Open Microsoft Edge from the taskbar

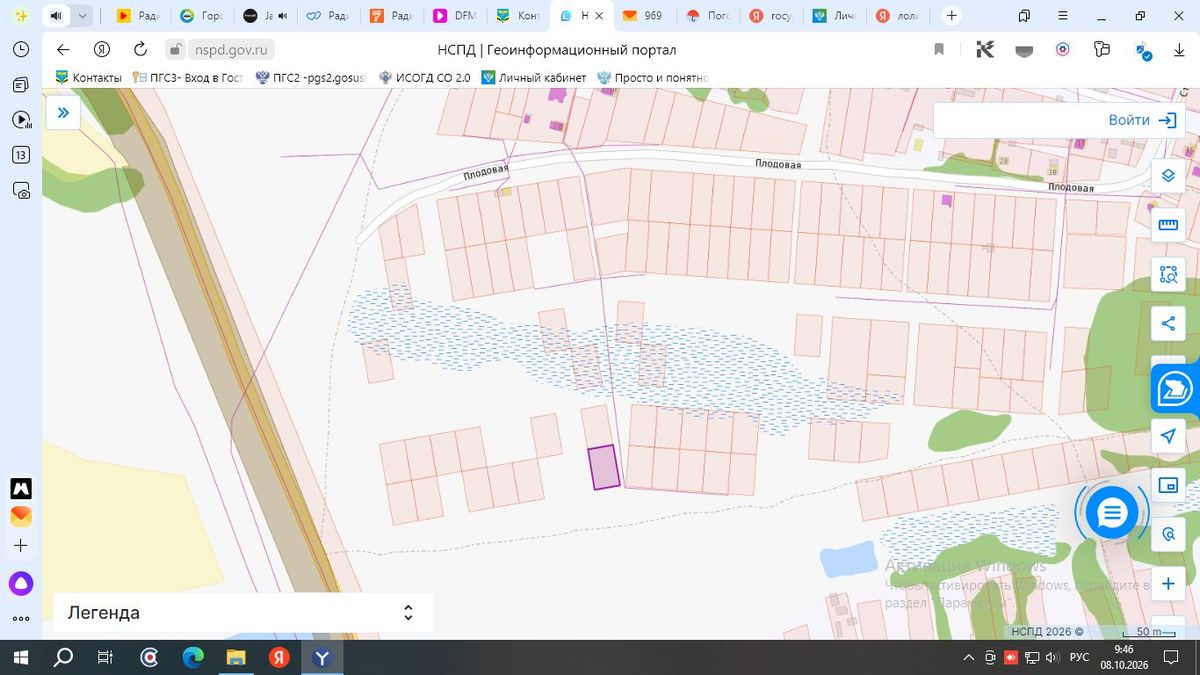193,657
